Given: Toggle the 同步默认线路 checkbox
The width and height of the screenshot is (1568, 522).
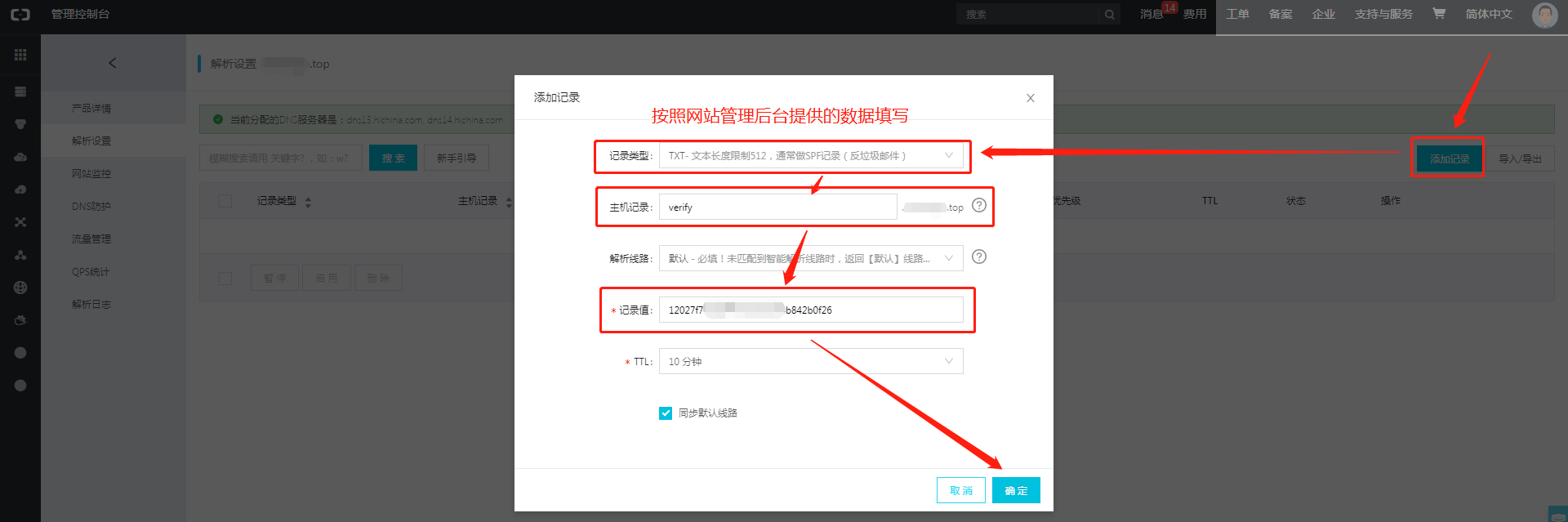Looking at the screenshot, I should [x=666, y=413].
